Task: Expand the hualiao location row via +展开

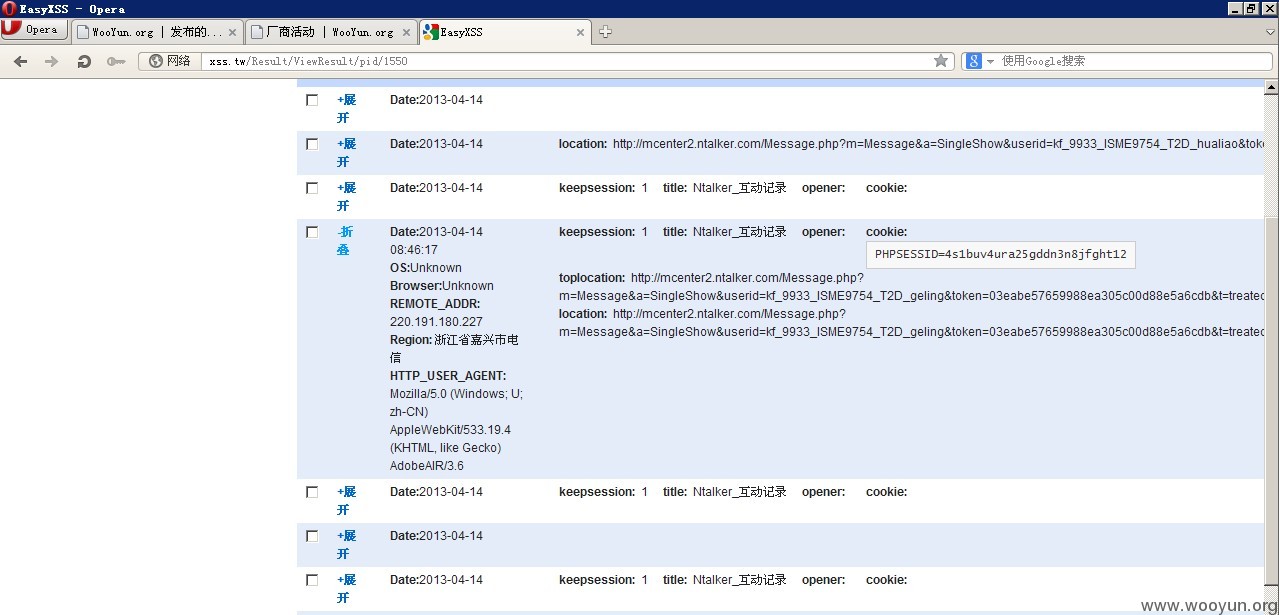Action: 346,153
